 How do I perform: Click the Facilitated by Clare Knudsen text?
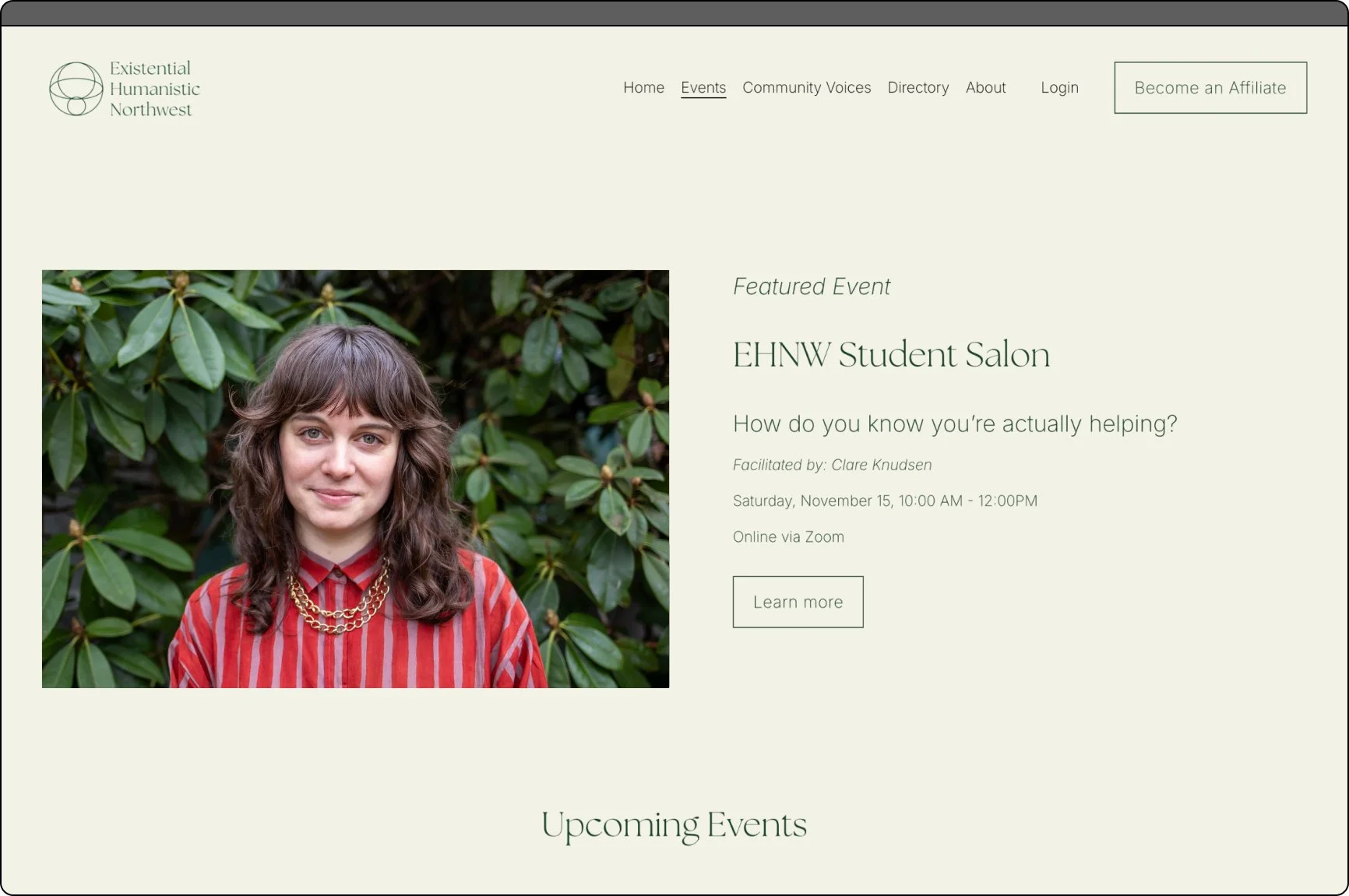pyautogui.click(x=832, y=465)
